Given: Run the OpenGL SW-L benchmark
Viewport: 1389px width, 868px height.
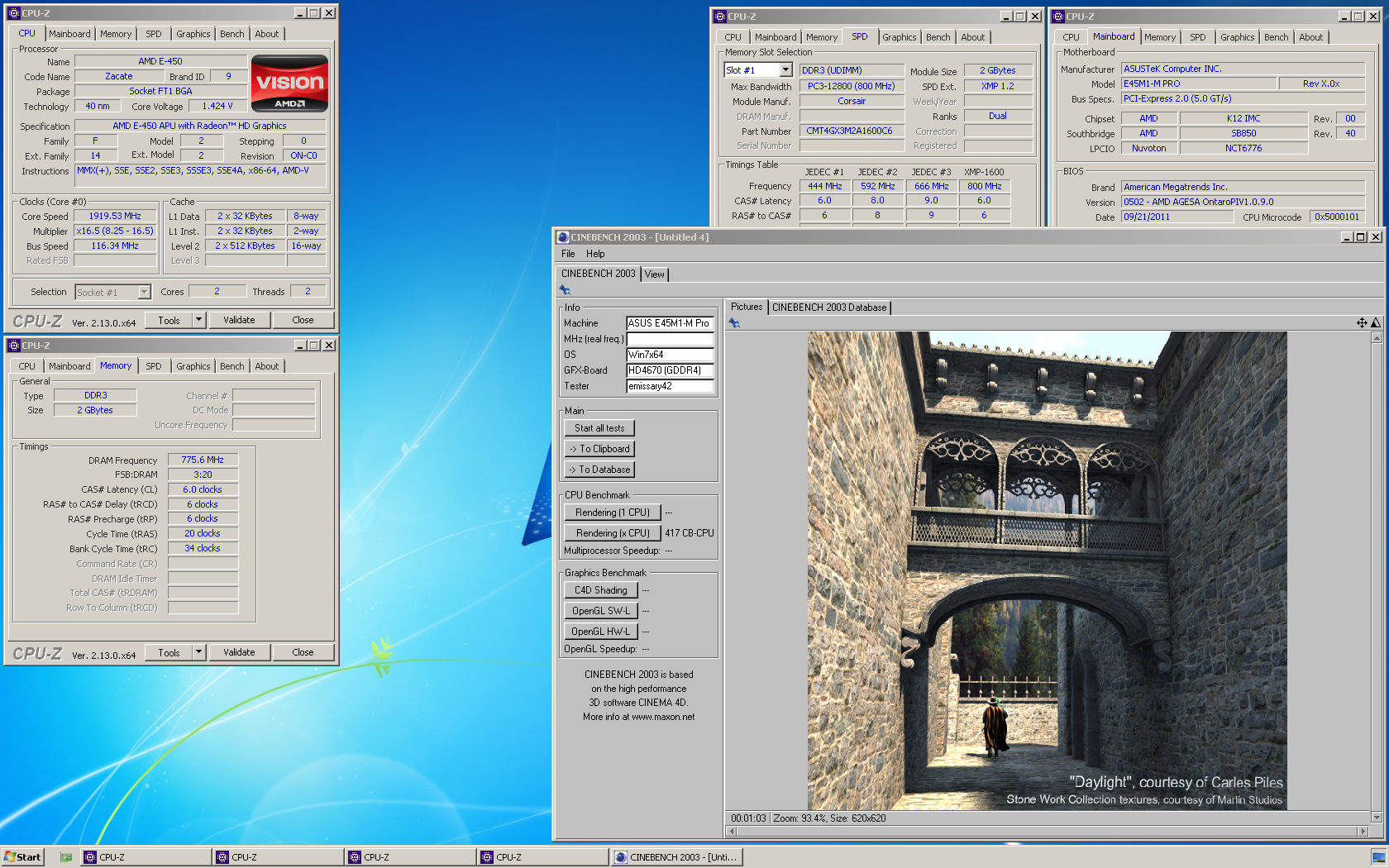Looking at the screenshot, I should pyautogui.click(x=601, y=611).
